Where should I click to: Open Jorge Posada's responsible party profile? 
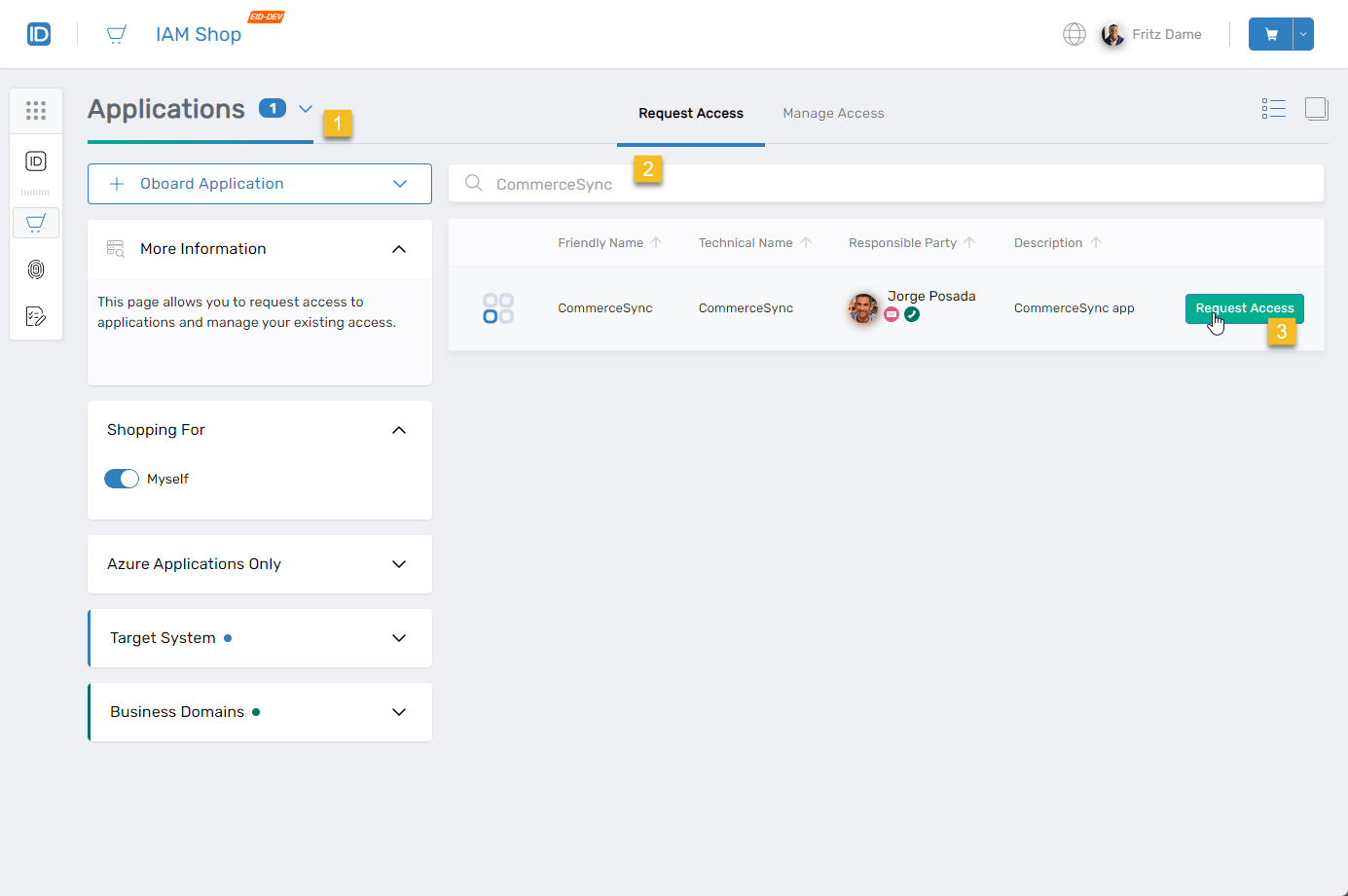tap(863, 307)
